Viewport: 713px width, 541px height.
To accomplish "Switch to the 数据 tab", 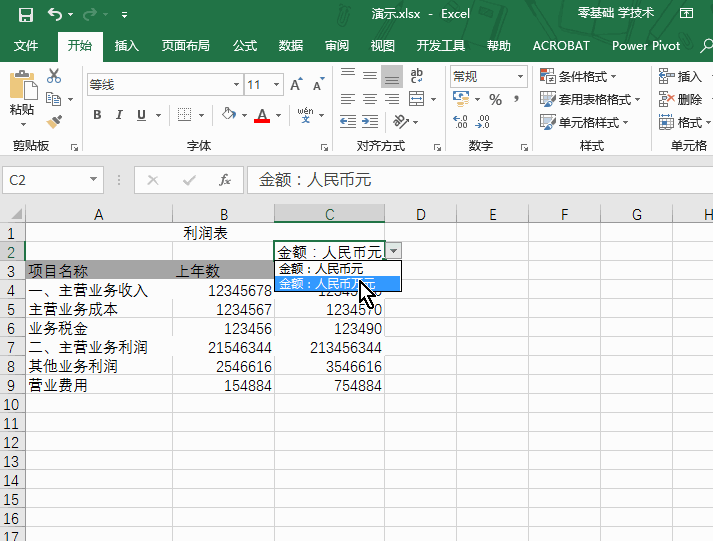I will click(291, 46).
